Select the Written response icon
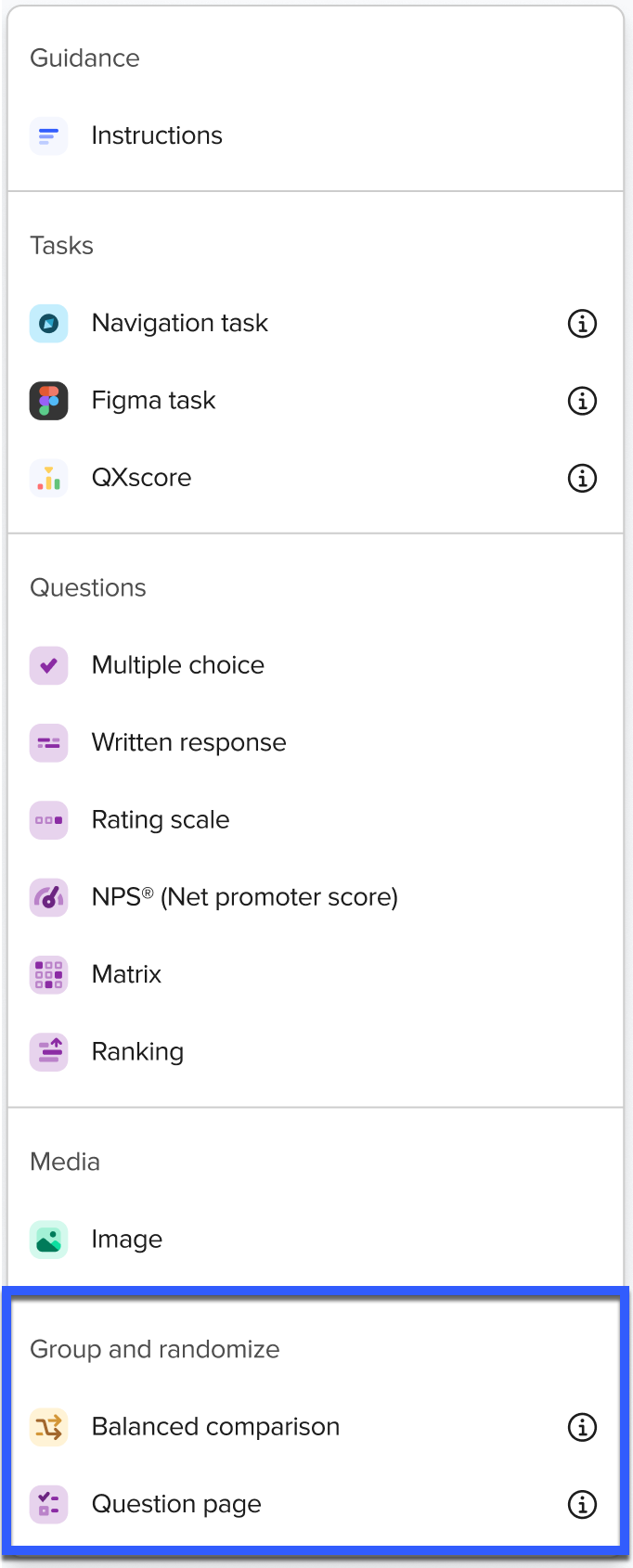The image size is (633, 1568). point(48,743)
